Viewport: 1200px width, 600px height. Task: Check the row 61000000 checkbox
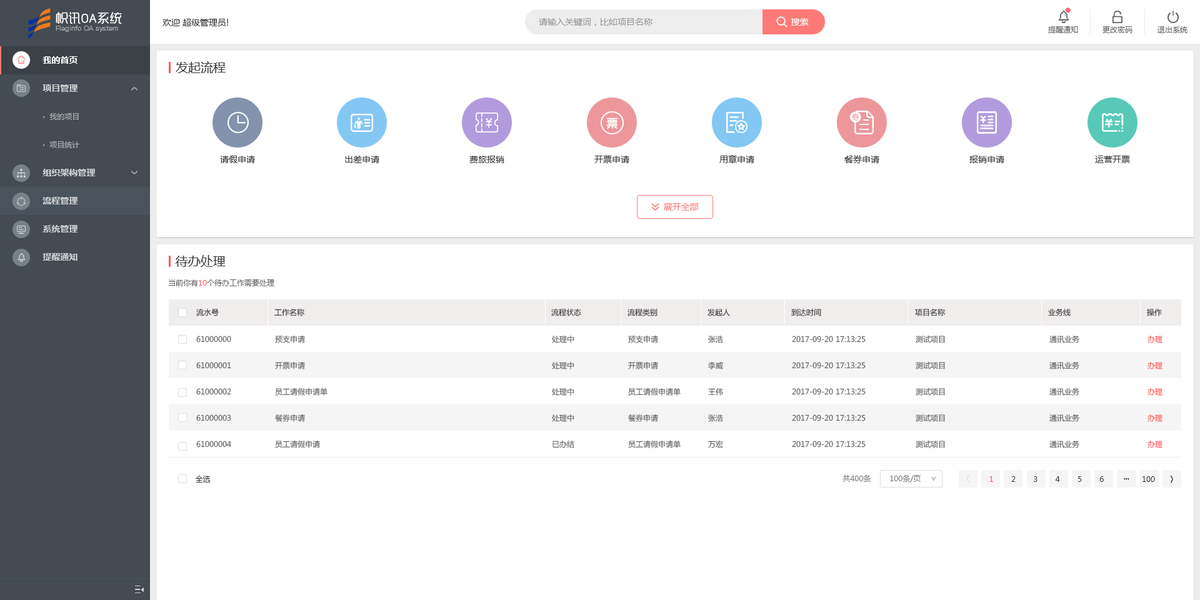[x=182, y=339]
